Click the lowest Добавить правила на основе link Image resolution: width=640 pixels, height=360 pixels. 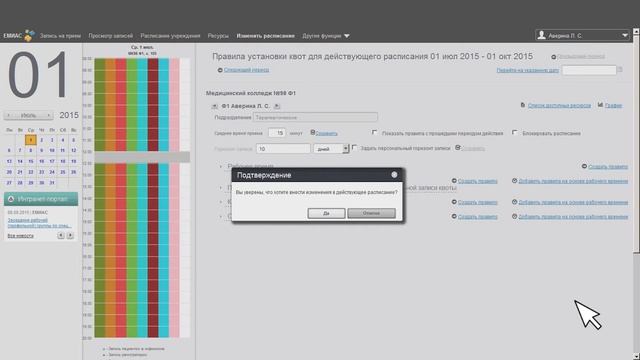coord(573,217)
